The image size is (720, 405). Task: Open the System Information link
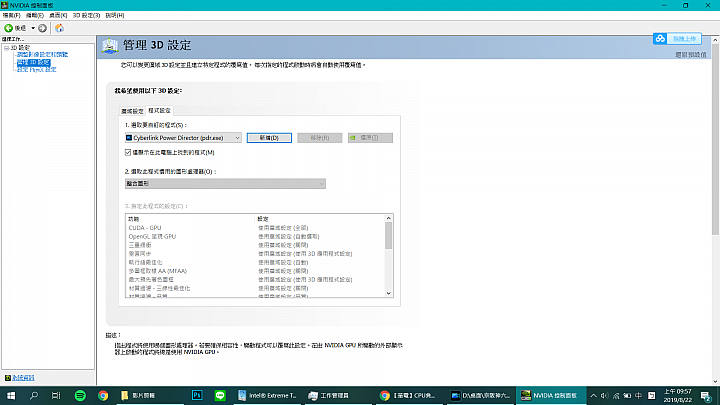(x=23, y=378)
